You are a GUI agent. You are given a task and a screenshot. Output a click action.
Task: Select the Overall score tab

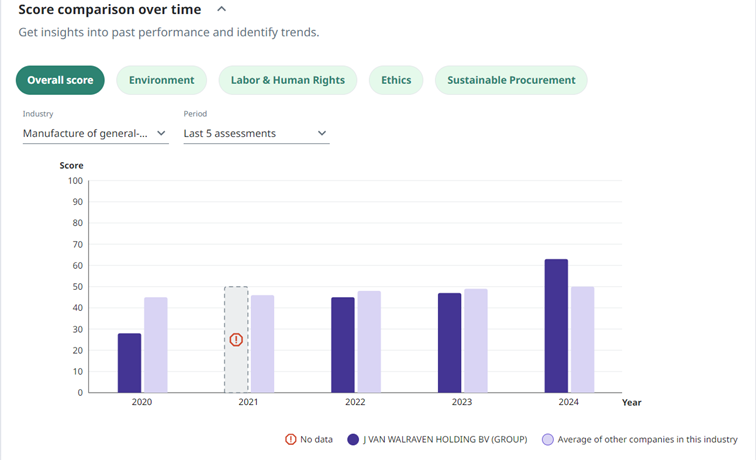click(60, 80)
